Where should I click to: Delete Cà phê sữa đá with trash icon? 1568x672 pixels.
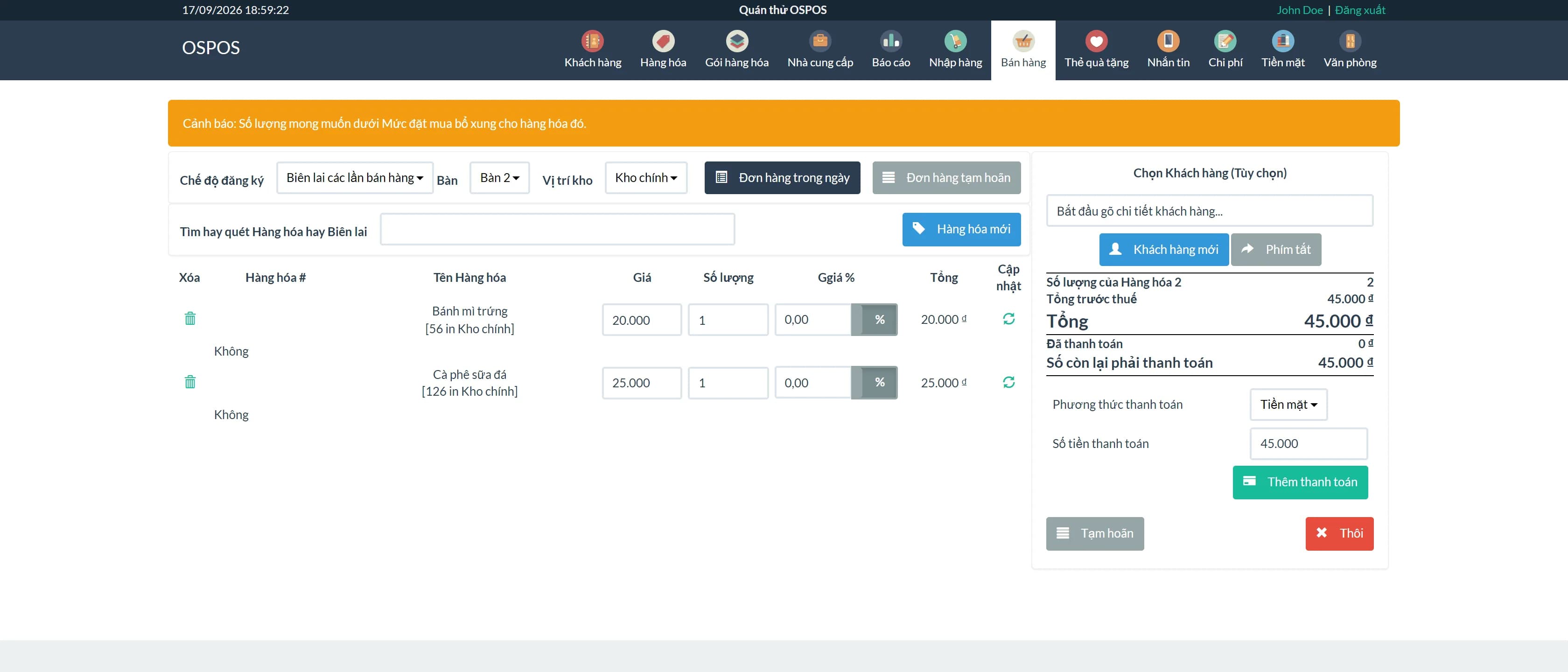(190, 382)
